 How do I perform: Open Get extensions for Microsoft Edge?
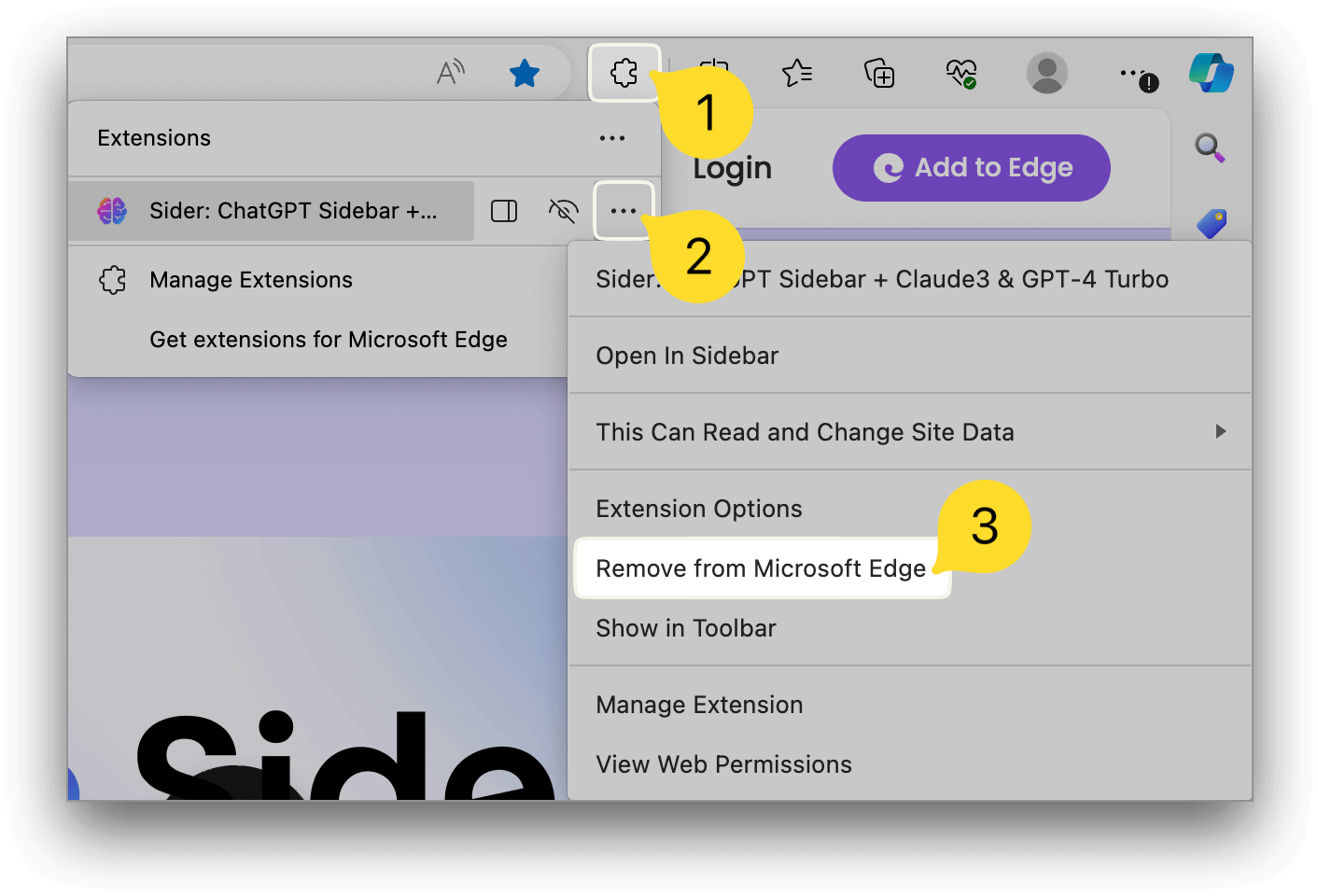click(x=329, y=340)
